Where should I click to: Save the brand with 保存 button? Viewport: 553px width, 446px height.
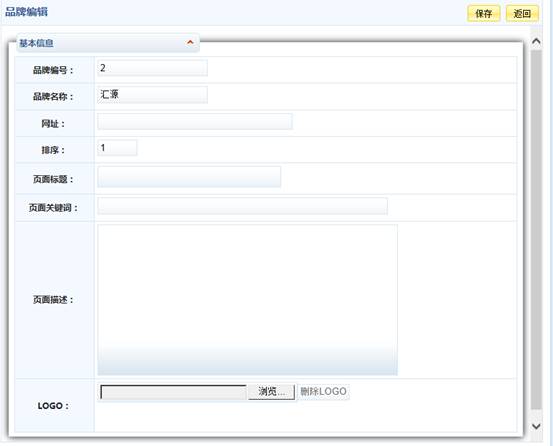coord(484,14)
